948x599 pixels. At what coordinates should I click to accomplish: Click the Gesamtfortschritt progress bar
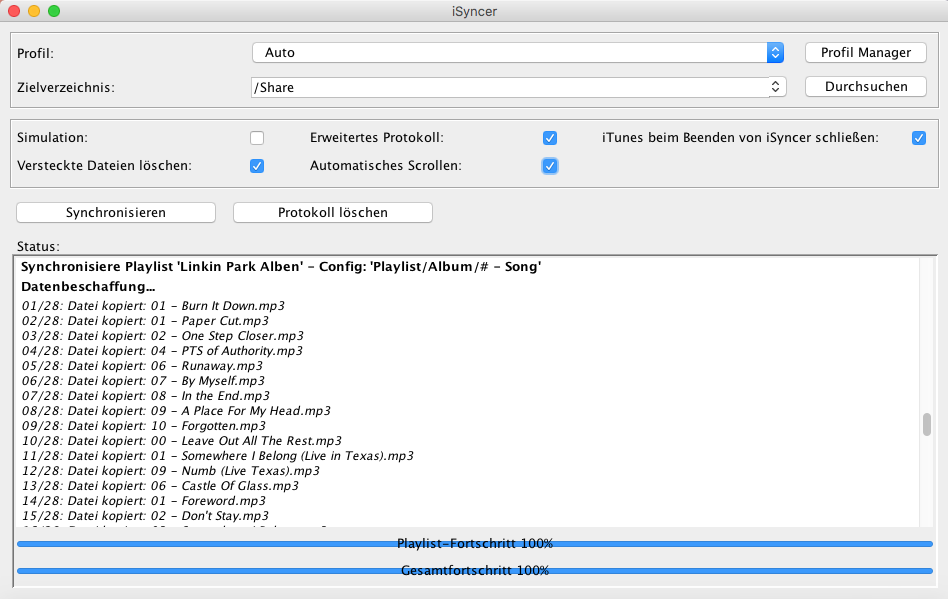pyautogui.click(x=475, y=571)
